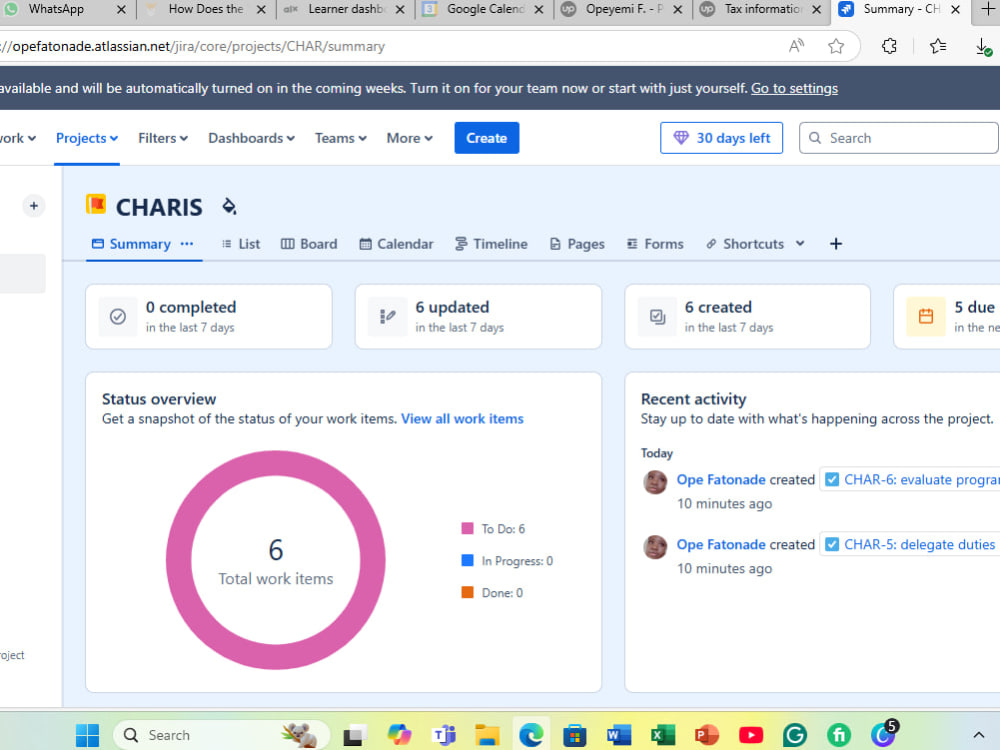
Task: Open CHAR-5 delegate duties work item
Action: coord(909,545)
